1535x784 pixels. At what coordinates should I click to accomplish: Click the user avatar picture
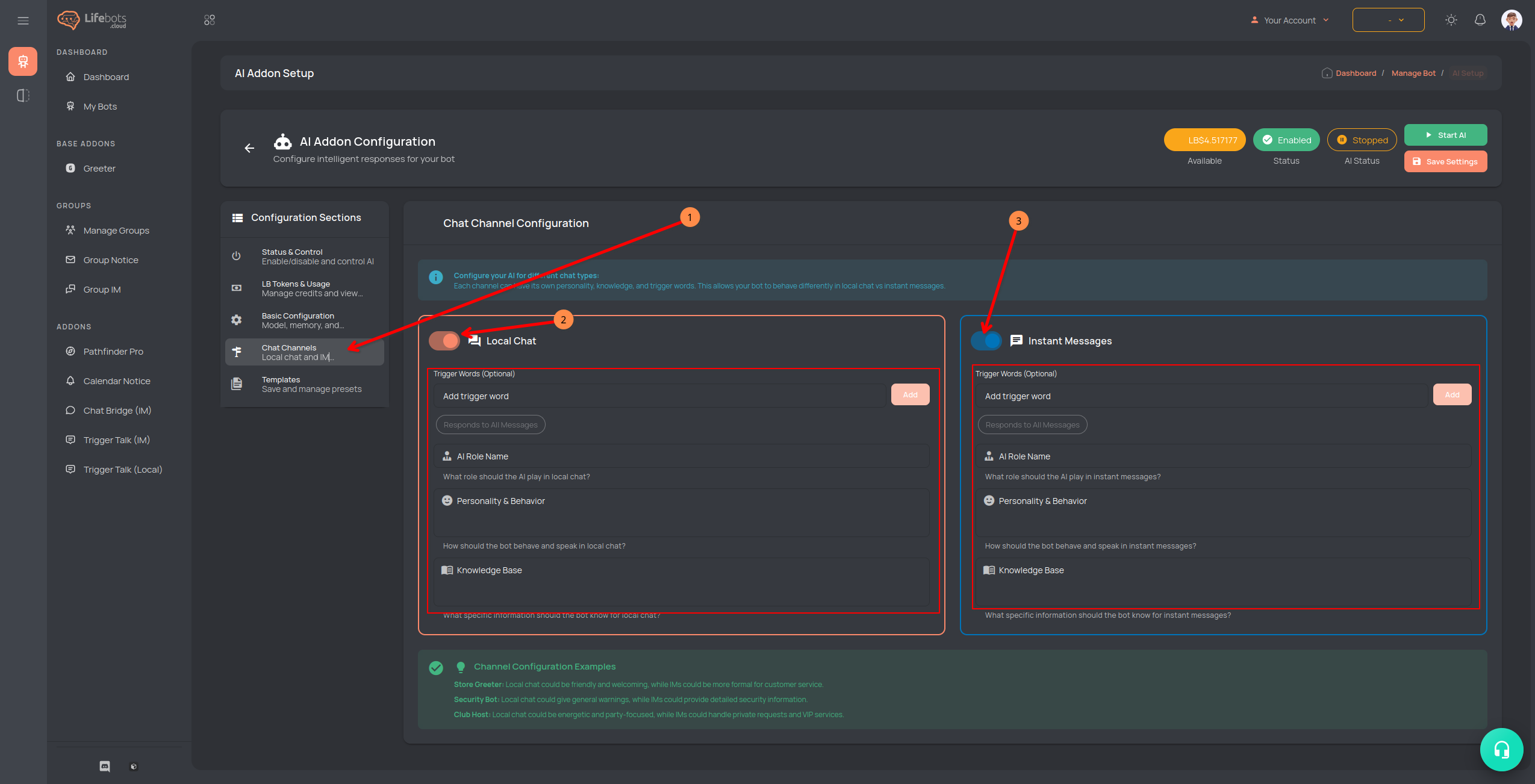pos(1511,20)
